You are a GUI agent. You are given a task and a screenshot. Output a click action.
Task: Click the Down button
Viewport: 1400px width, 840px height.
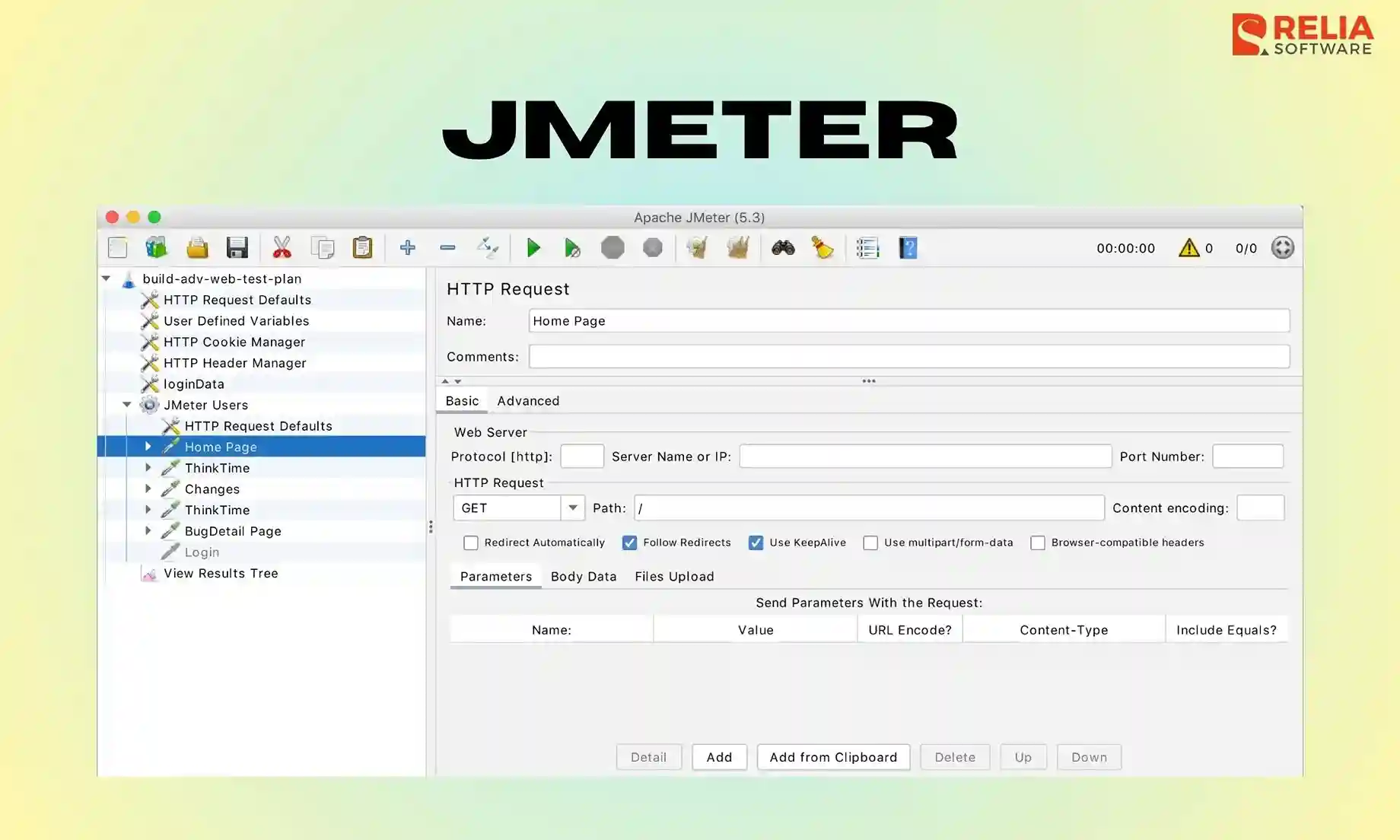[1089, 757]
